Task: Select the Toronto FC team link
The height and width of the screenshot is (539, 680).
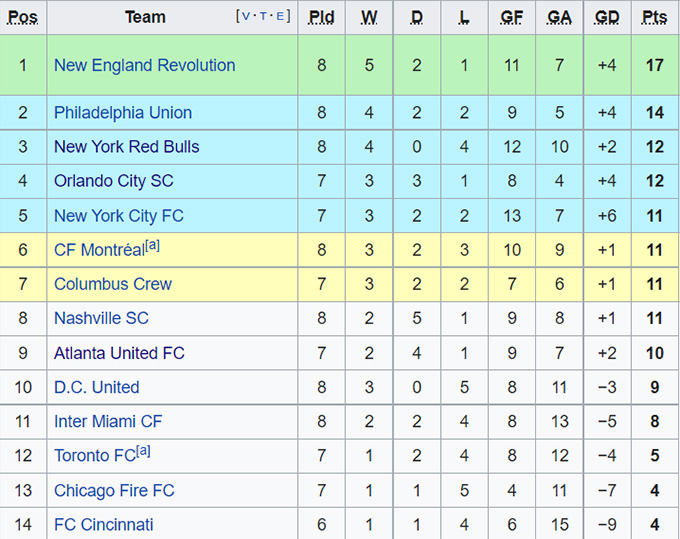Action: click(x=94, y=456)
